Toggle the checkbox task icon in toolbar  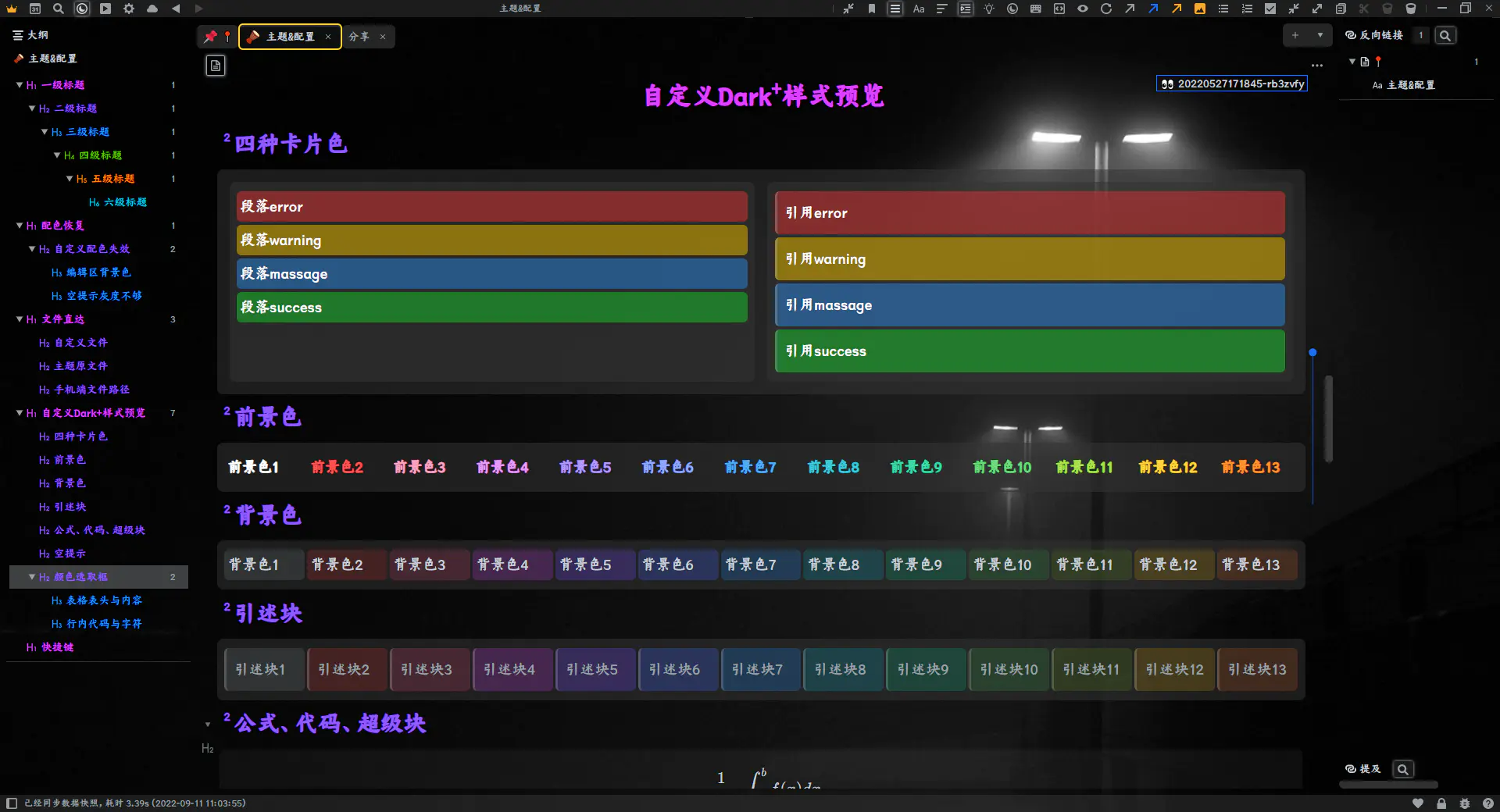(x=1270, y=9)
